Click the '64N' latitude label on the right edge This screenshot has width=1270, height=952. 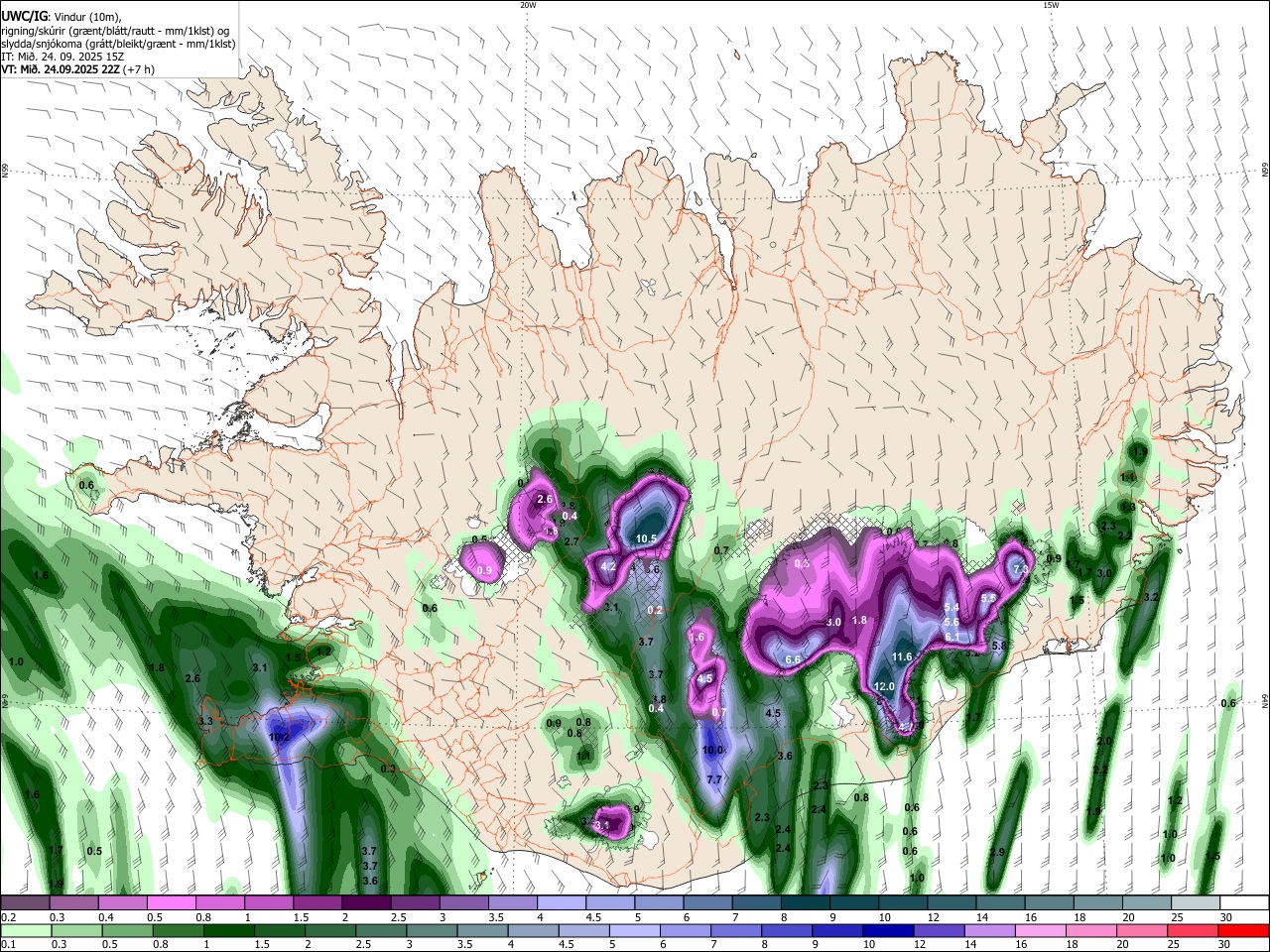[x=1265, y=700]
